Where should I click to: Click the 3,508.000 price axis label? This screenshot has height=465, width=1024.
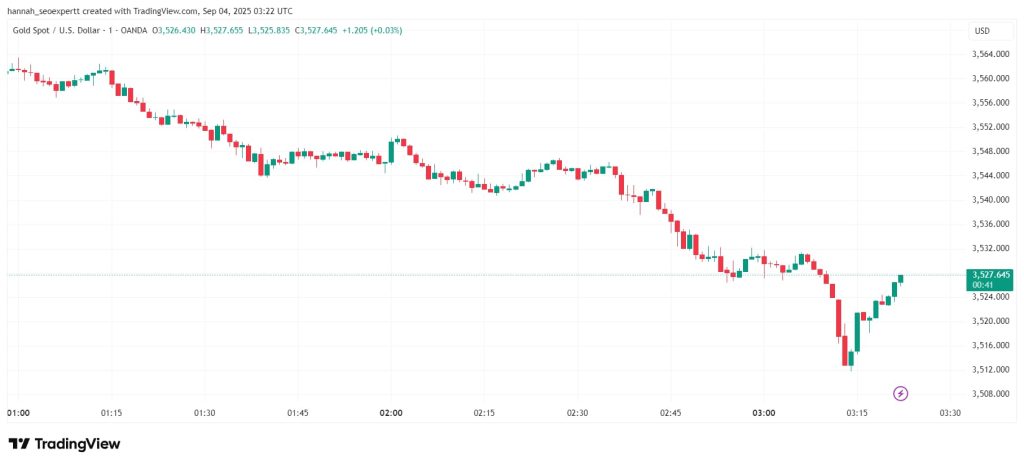(x=991, y=394)
